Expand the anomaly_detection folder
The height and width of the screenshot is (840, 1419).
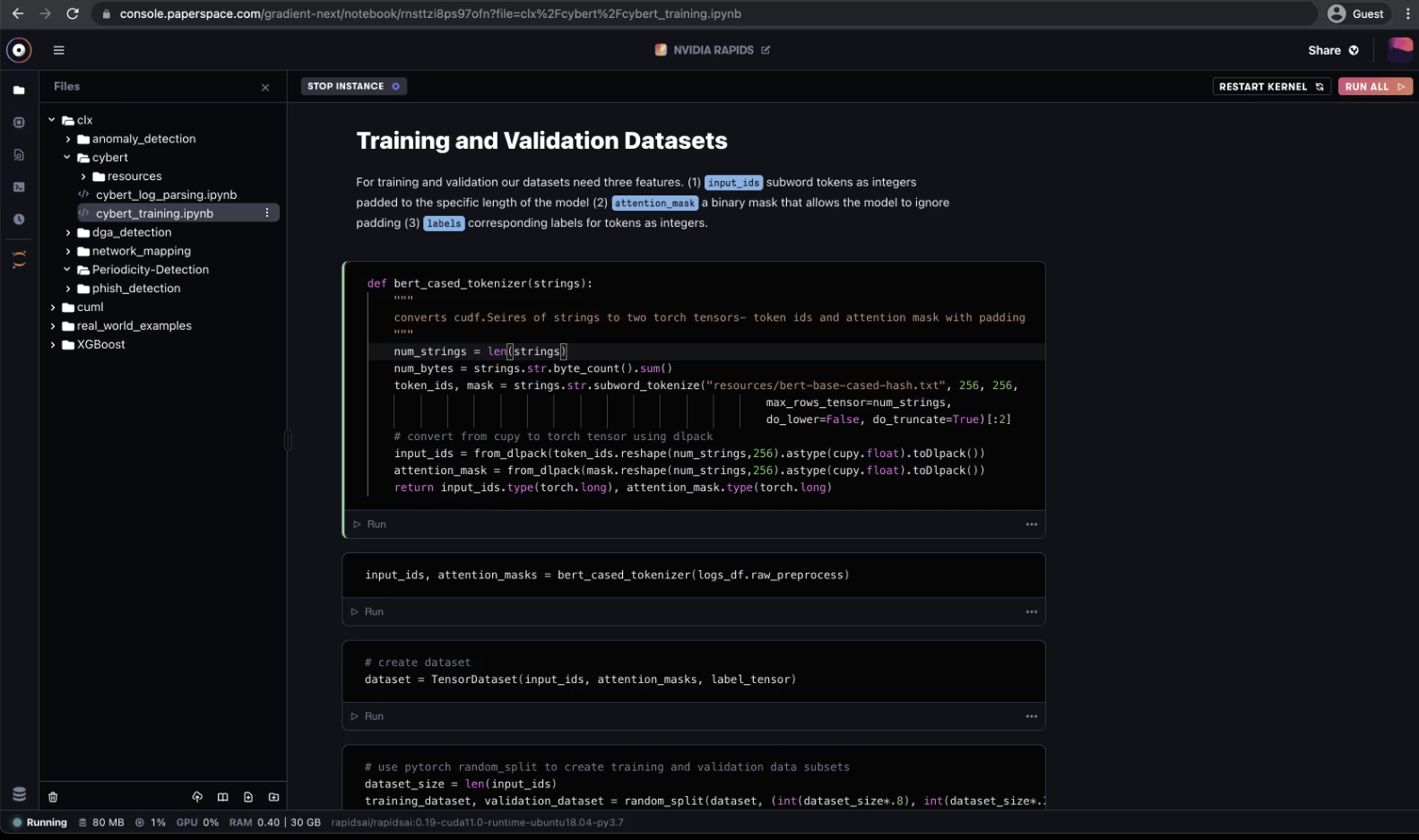[68, 139]
